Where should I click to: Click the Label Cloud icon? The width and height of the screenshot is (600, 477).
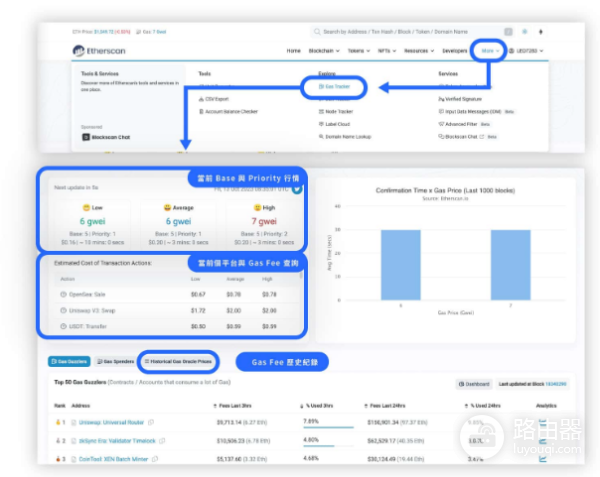pyautogui.click(x=321, y=124)
